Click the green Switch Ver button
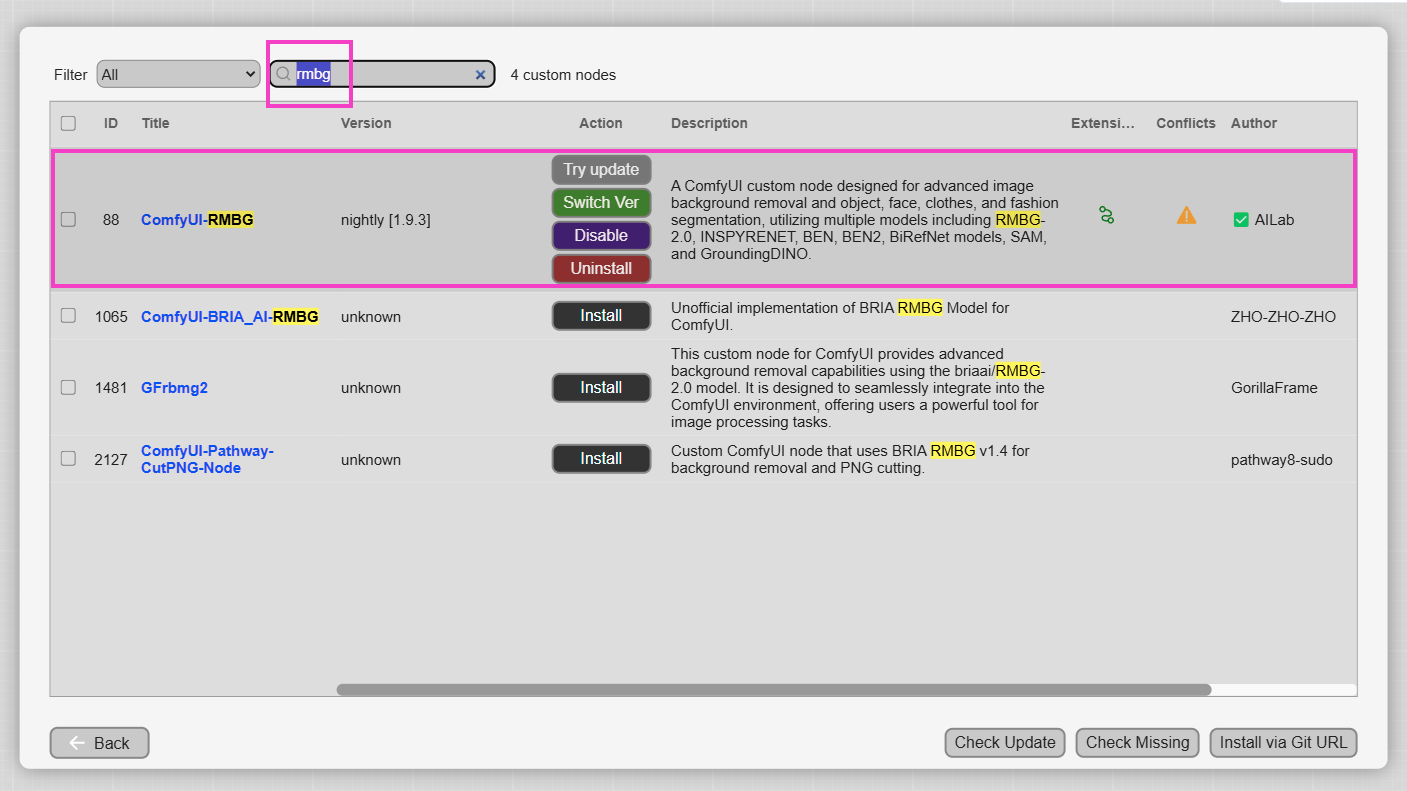Viewport: 1407px width, 791px height. (601, 203)
